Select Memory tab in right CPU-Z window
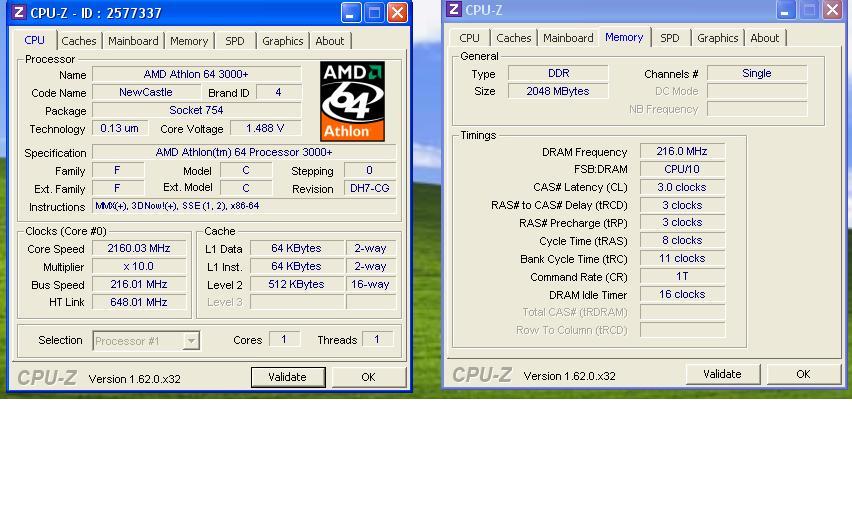The width and height of the screenshot is (852, 525). (624, 37)
